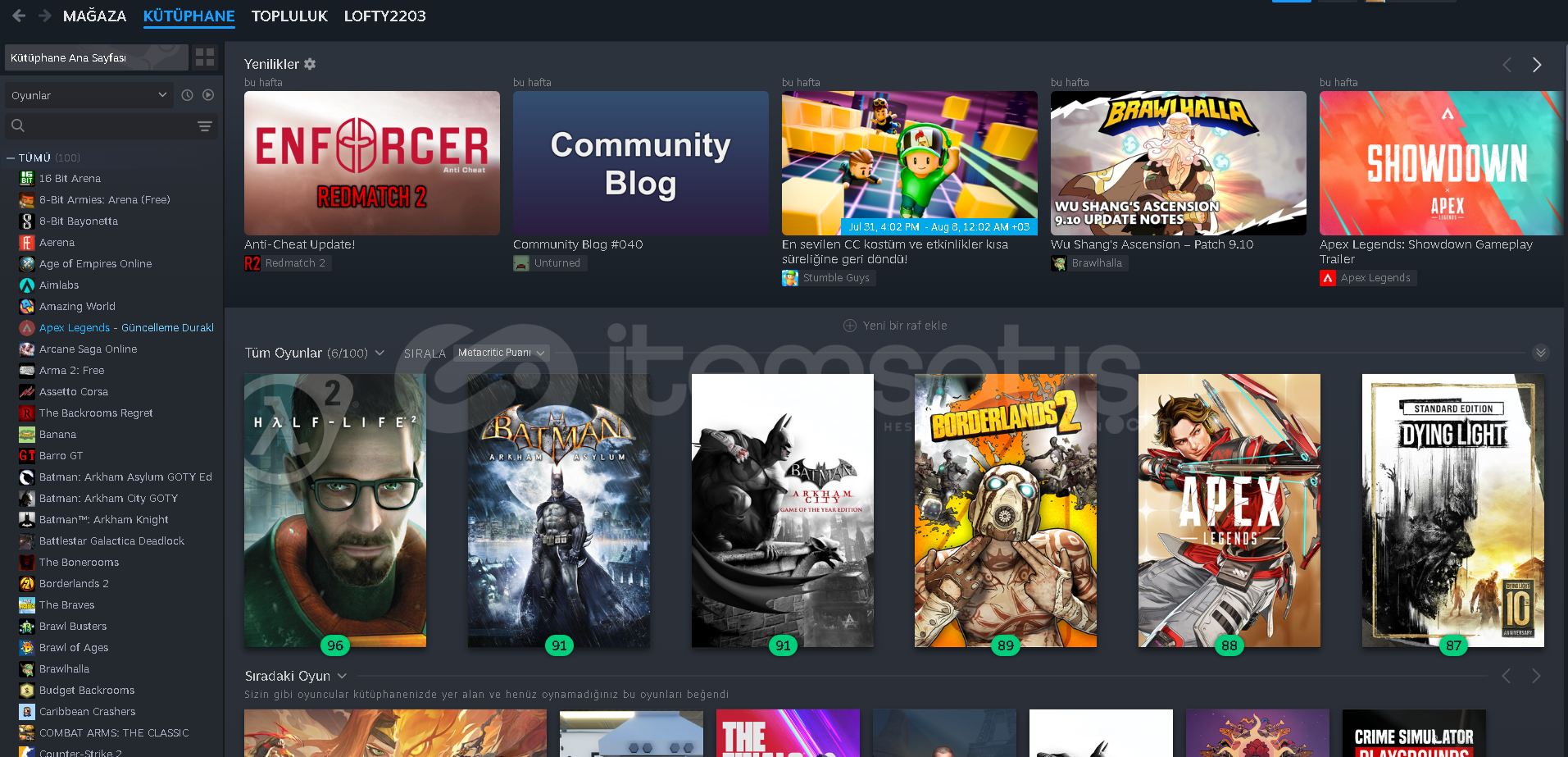Click the ready-to-play filter icon
This screenshot has height=757, width=1568.
208,95
